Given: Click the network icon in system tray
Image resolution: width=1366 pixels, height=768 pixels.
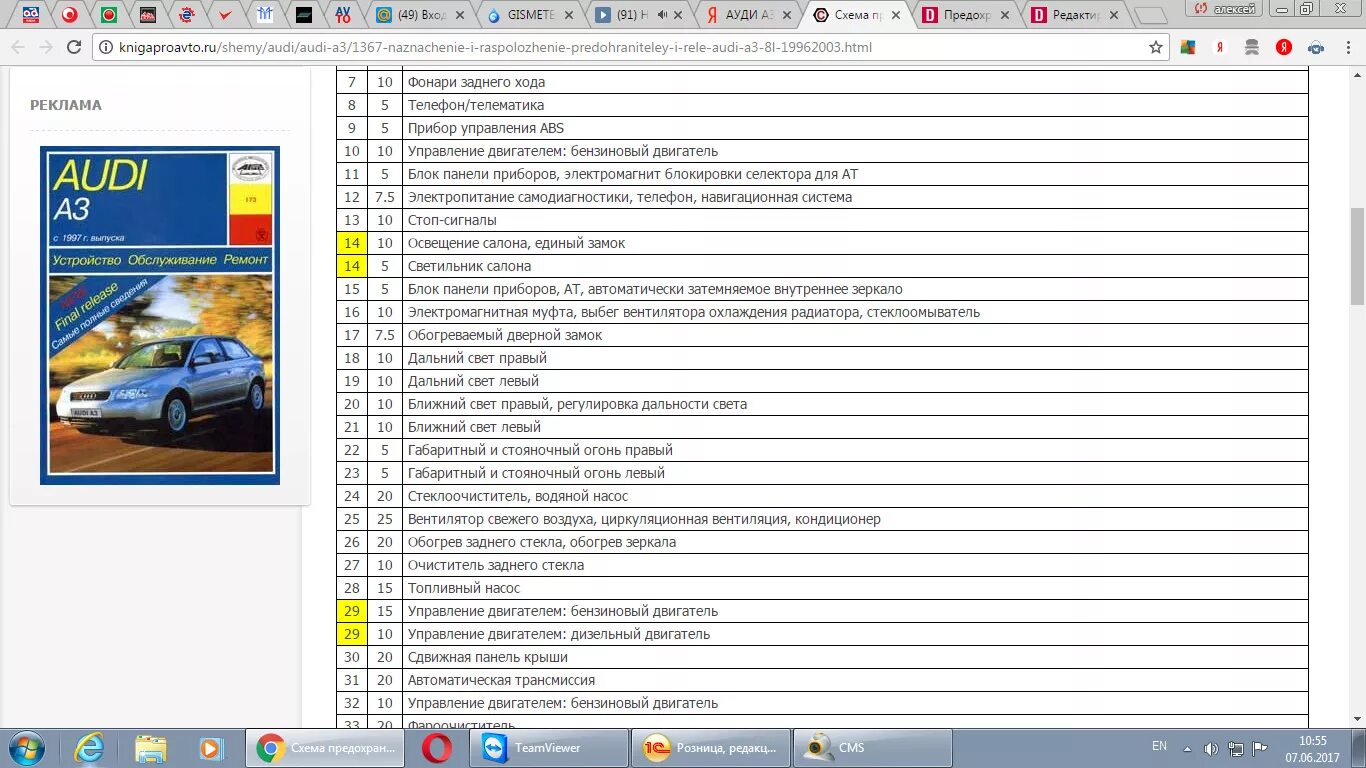Looking at the screenshot, I should point(1236,748).
